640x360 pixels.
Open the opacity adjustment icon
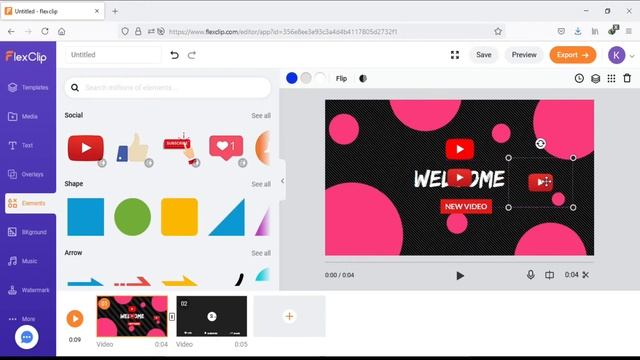click(x=362, y=78)
